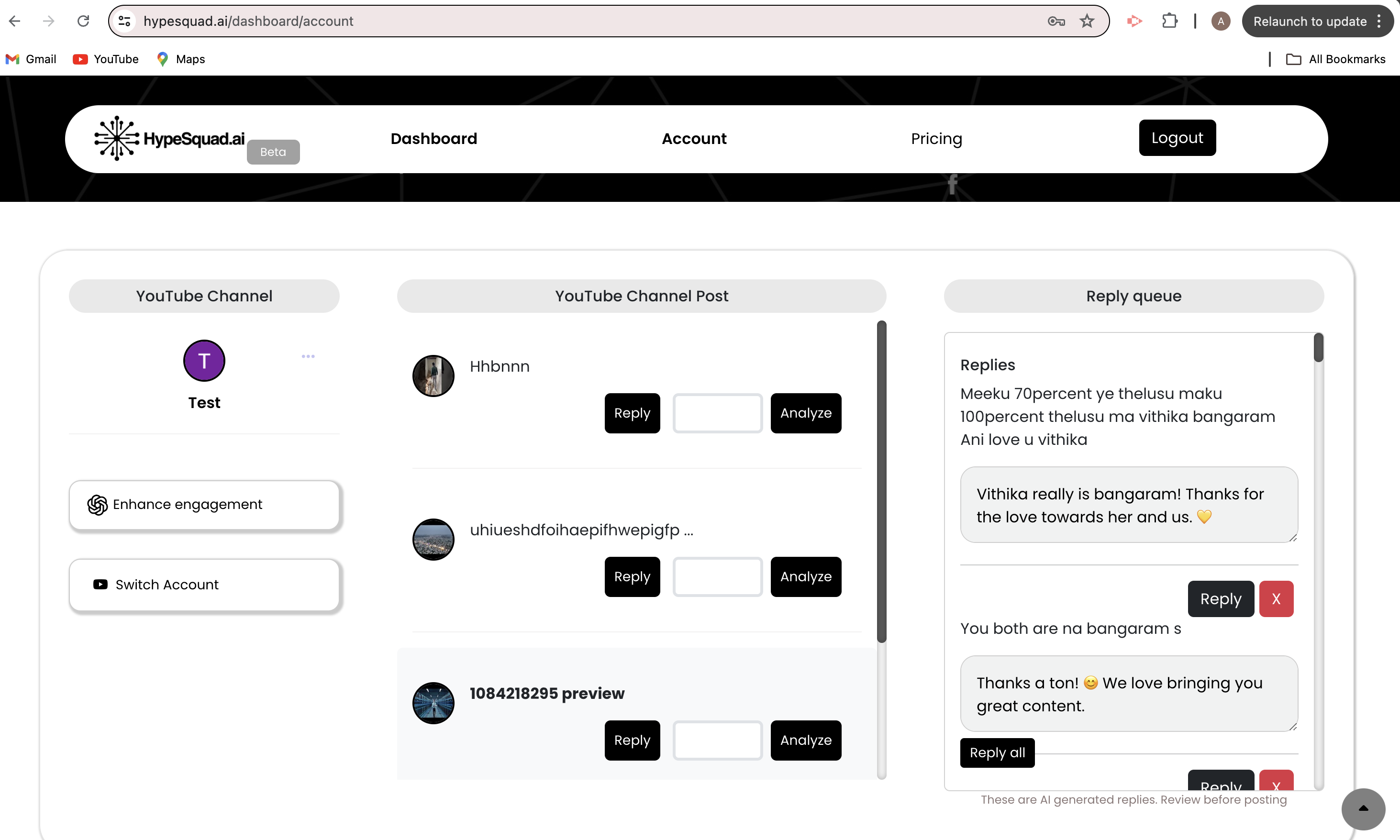Image resolution: width=1400 pixels, height=840 pixels.
Task: Navigate to the Pricing section
Action: pos(936,139)
